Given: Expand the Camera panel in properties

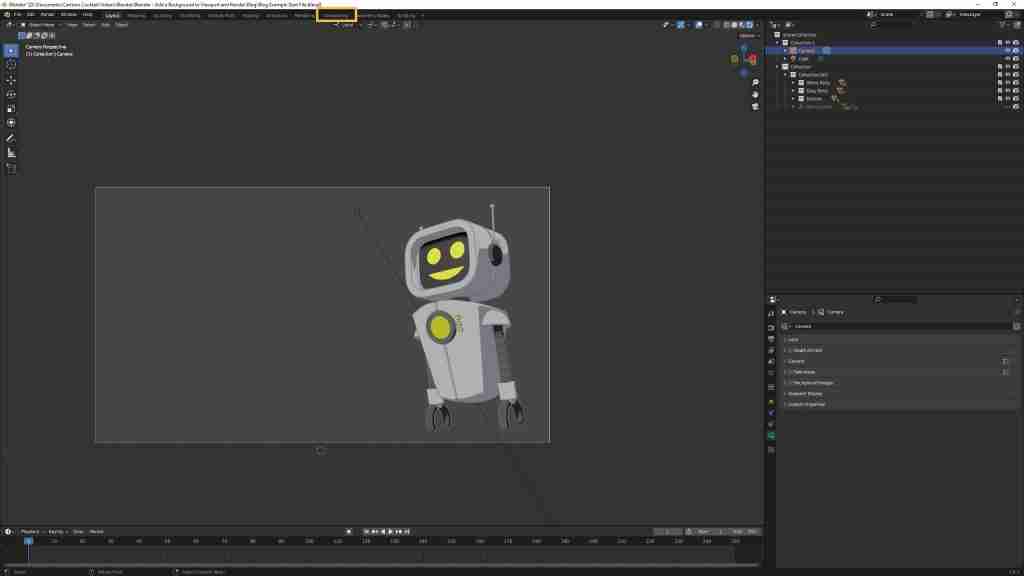Looking at the screenshot, I should coord(899,361).
